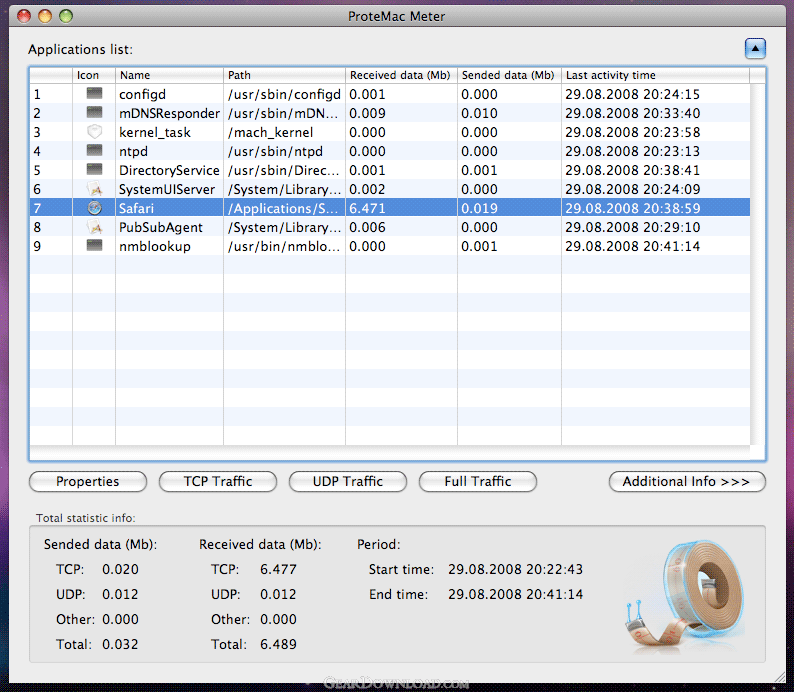
Task: Click the snail tape measure logo
Action: pos(687,595)
